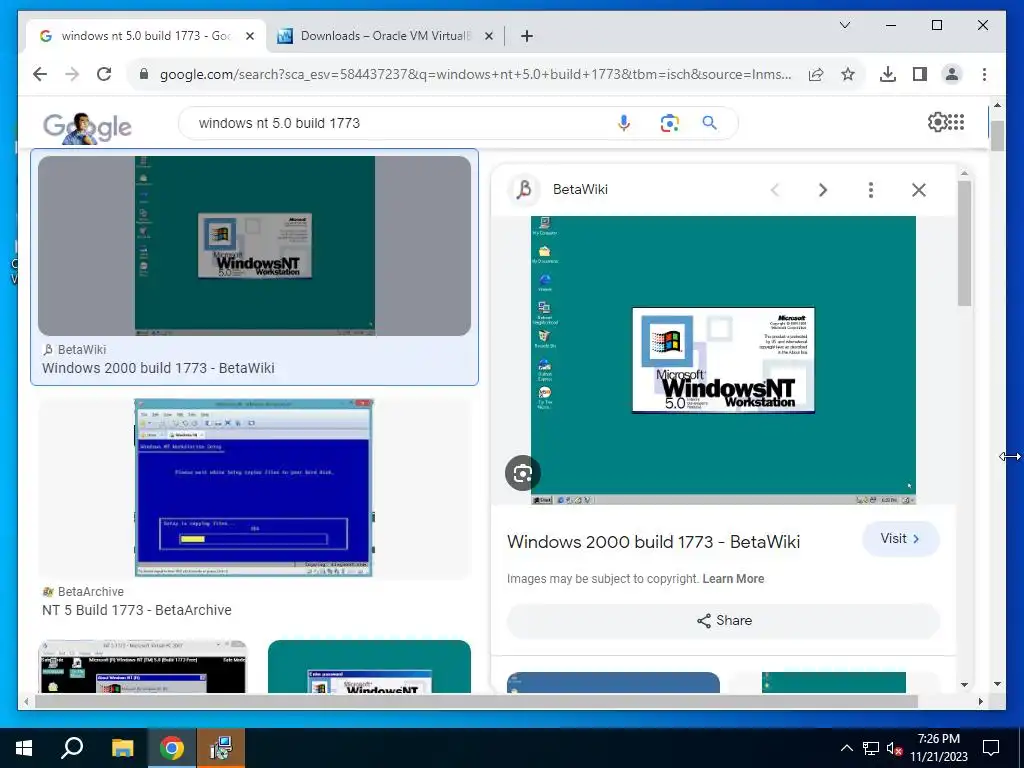Close the Downloads VirtualBox tab
Screen dimensions: 1024x768
coord(488,36)
